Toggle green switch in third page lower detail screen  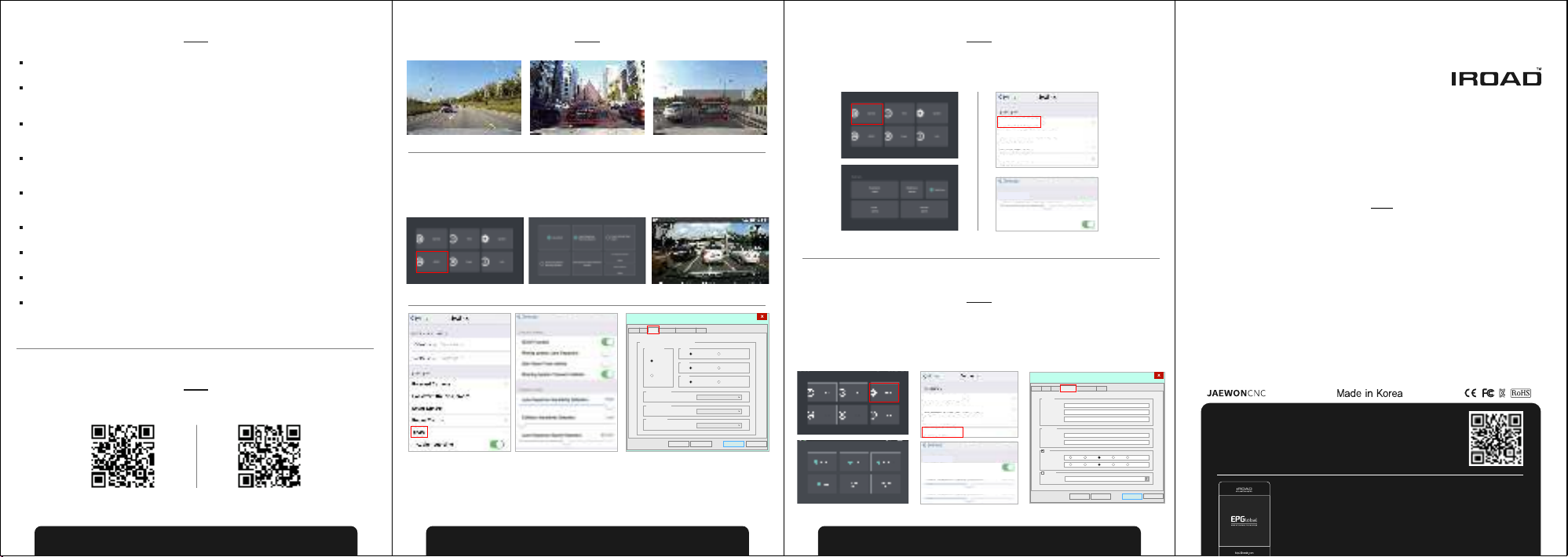pyautogui.click(x=1008, y=467)
